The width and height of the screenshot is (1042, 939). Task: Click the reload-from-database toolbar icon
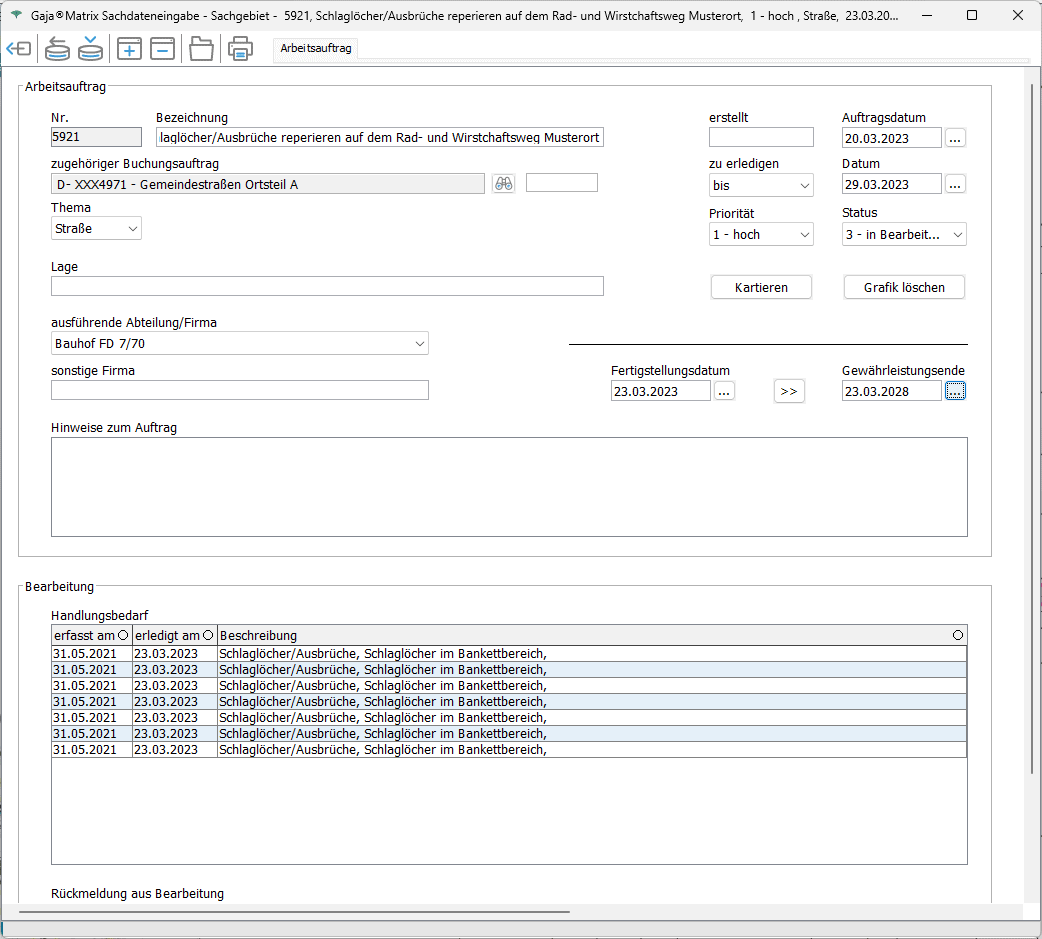point(58,48)
